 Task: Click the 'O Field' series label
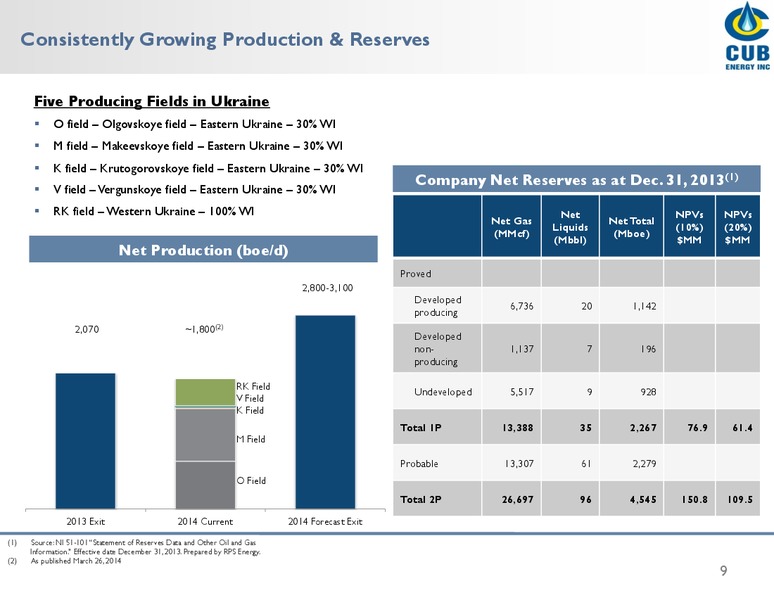coord(251,481)
